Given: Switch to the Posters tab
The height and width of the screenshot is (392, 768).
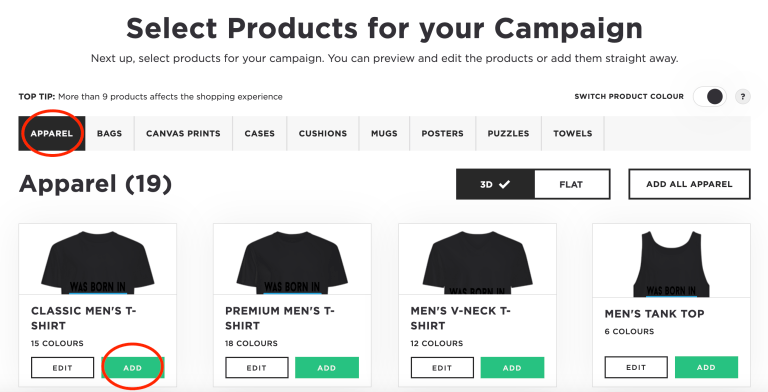Looking at the screenshot, I should [x=442, y=133].
